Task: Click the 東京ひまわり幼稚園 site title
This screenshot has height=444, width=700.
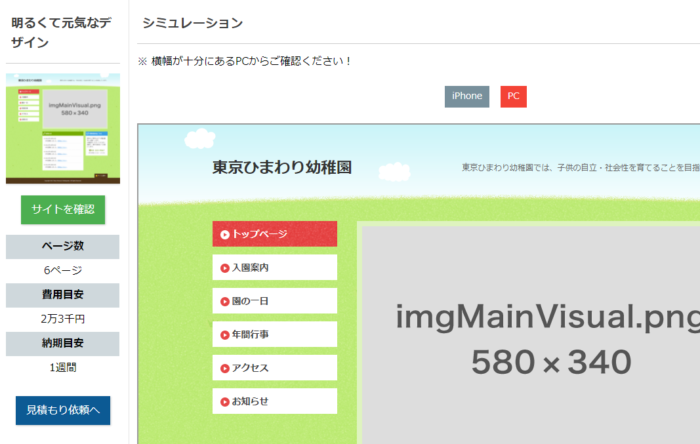Action: pos(282,168)
